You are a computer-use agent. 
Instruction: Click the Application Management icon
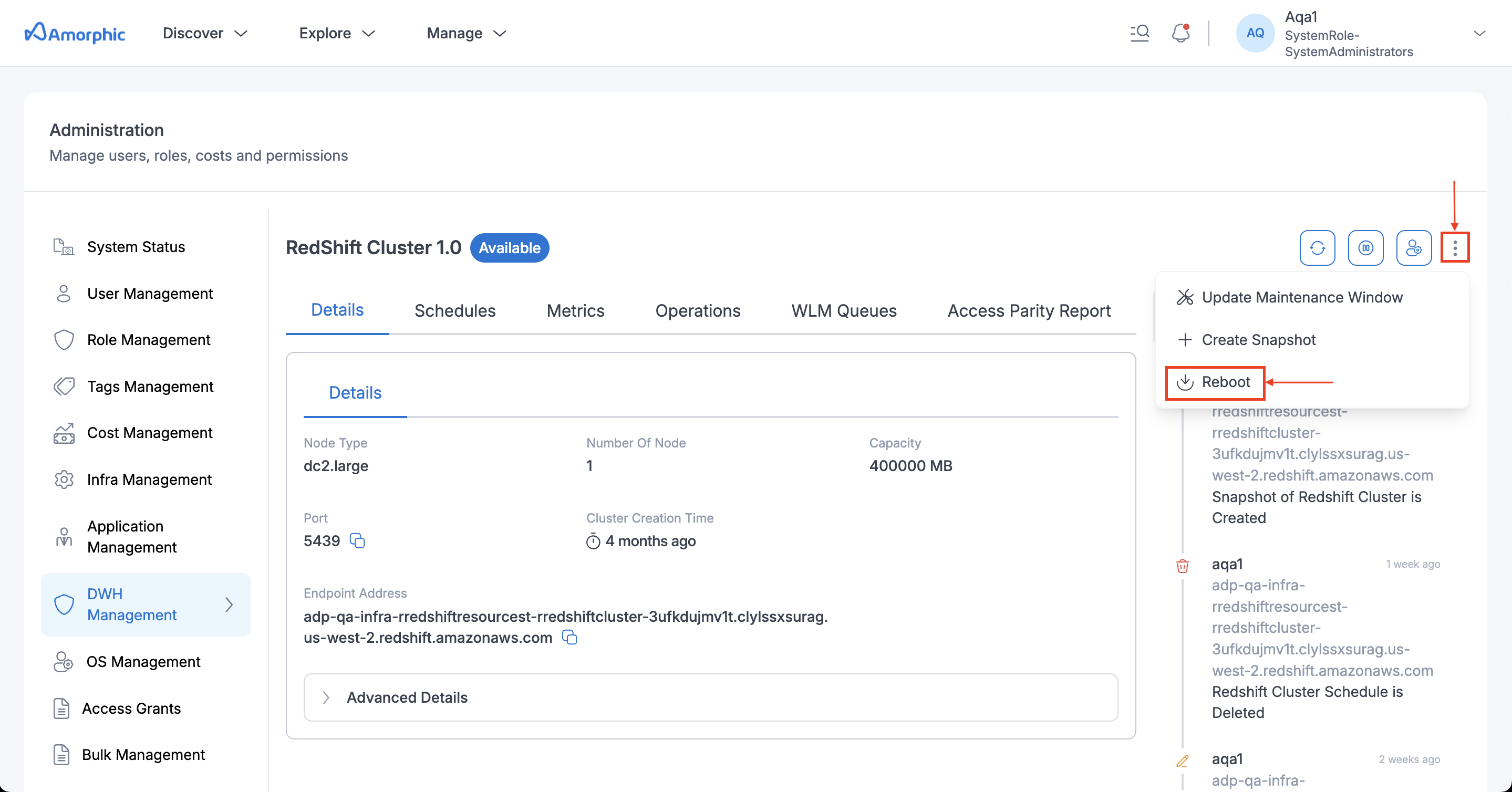point(64,536)
